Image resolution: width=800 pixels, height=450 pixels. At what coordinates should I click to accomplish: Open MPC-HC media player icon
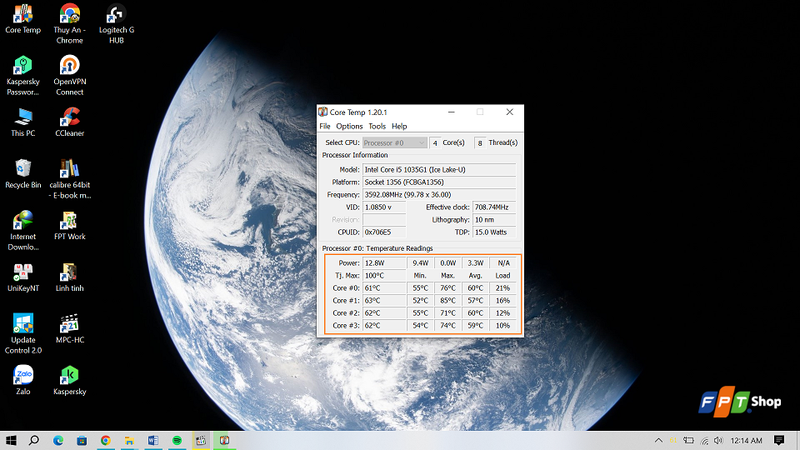pos(69,329)
